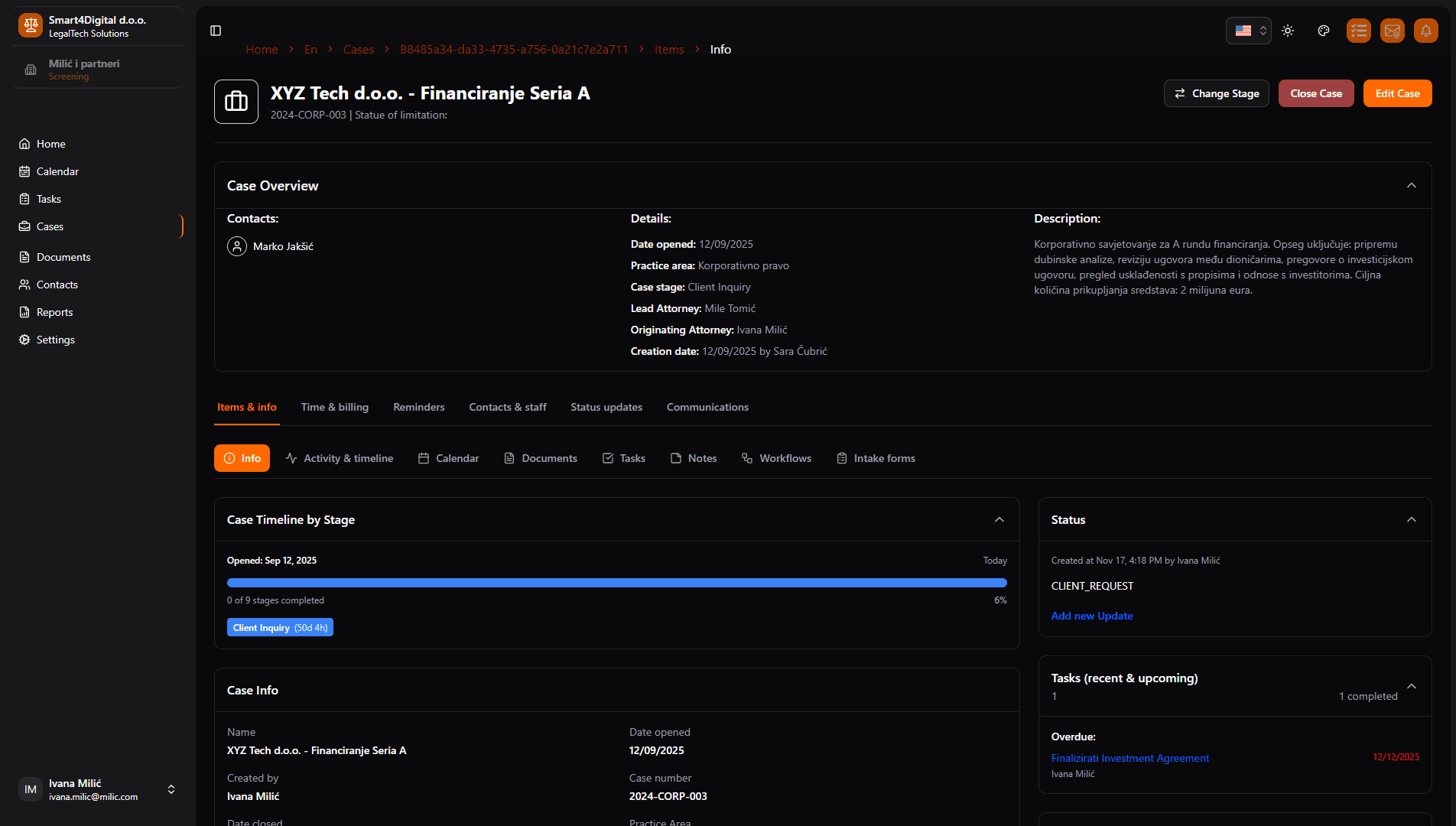Open the Calendar from the sidebar

pyautogui.click(x=57, y=171)
